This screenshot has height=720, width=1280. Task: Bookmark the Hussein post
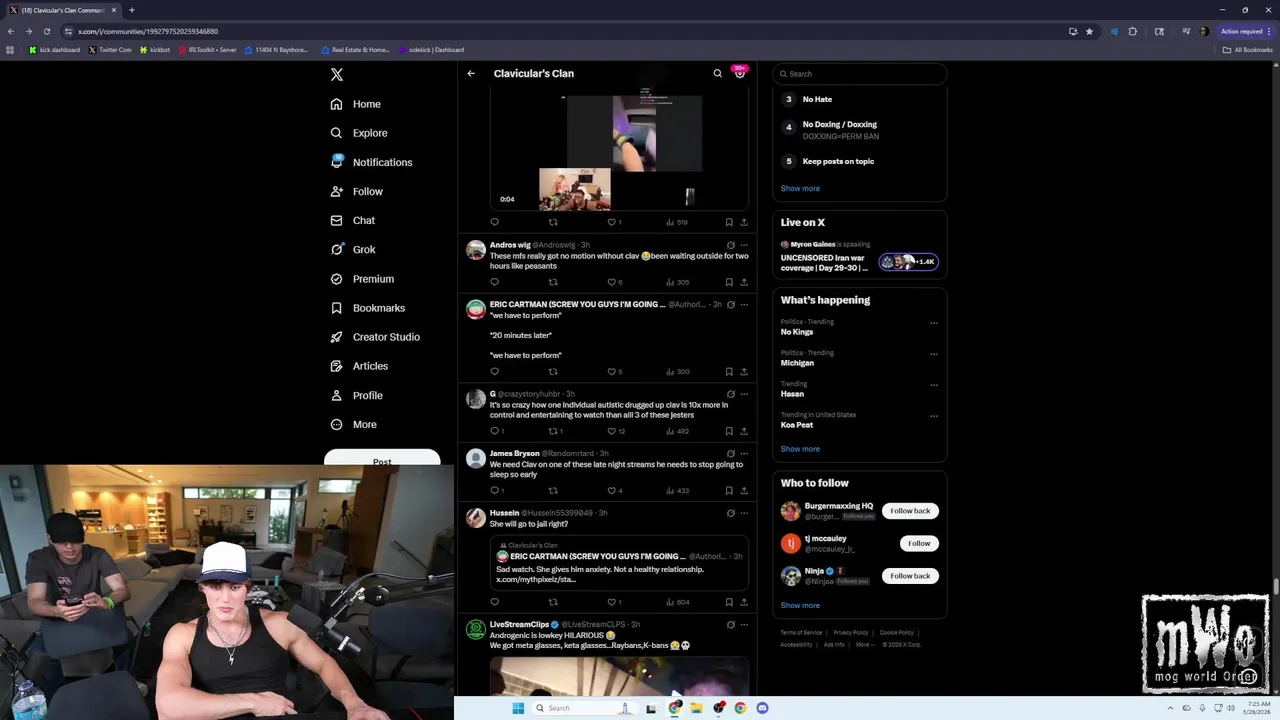729,602
